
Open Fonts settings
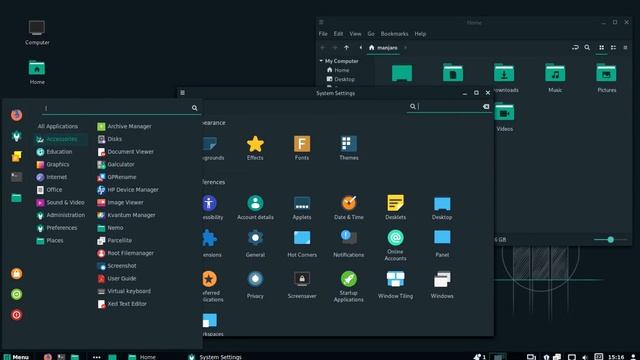(x=302, y=148)
